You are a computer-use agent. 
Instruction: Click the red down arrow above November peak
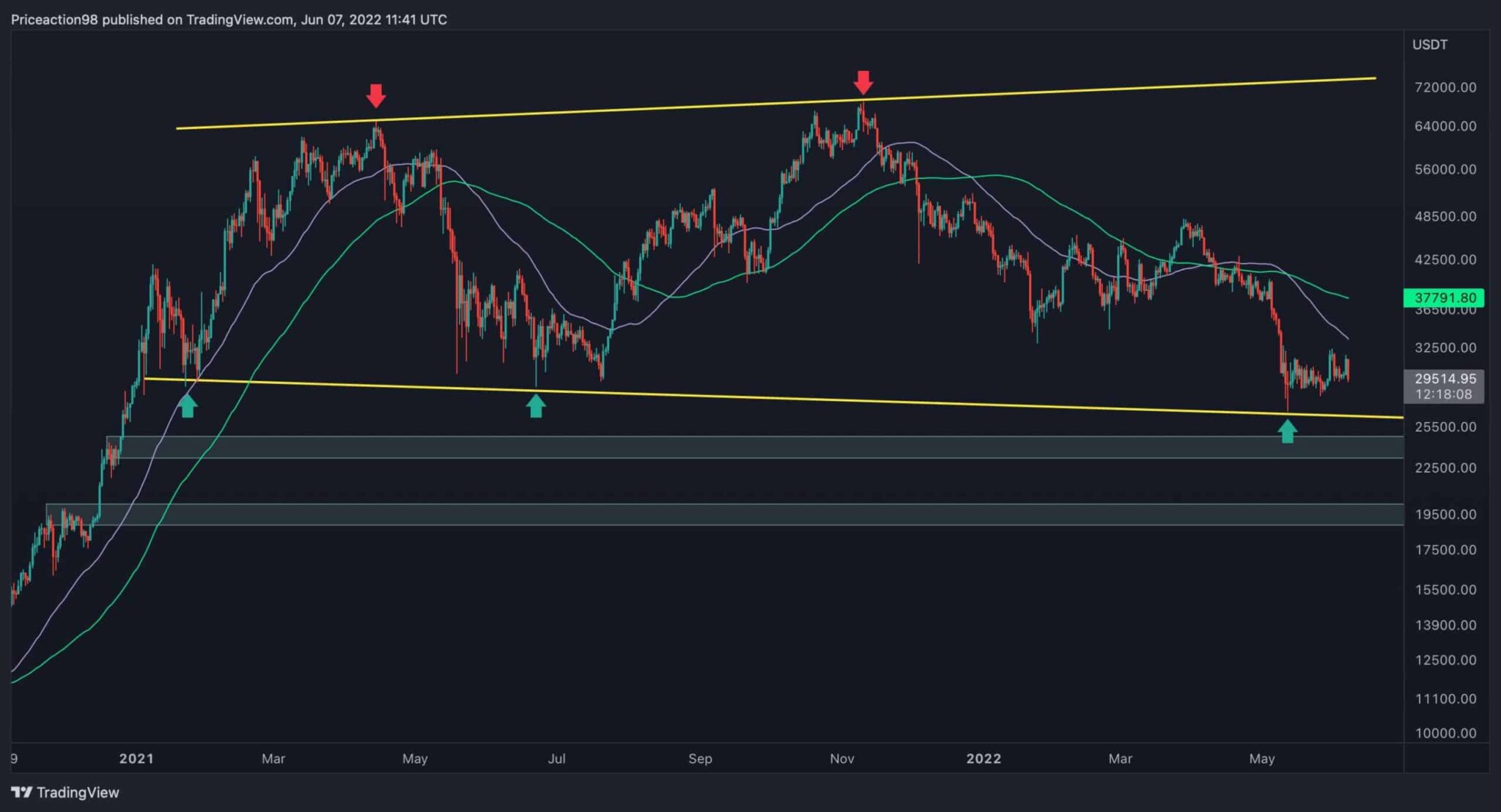pos(863,82)
